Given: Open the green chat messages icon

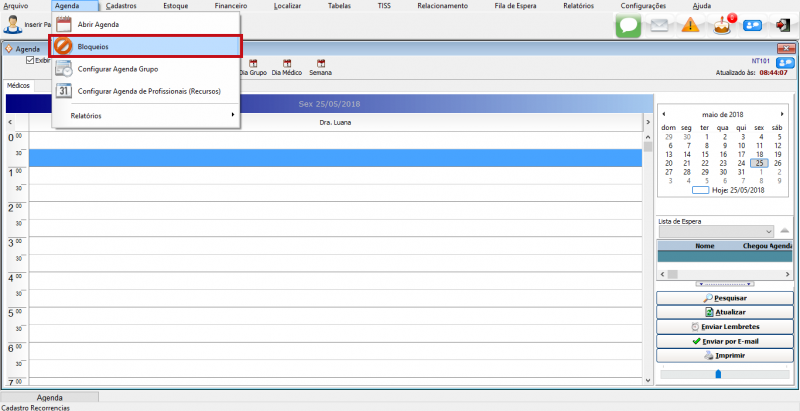Looking at the screenshot, I should [628, 25].
